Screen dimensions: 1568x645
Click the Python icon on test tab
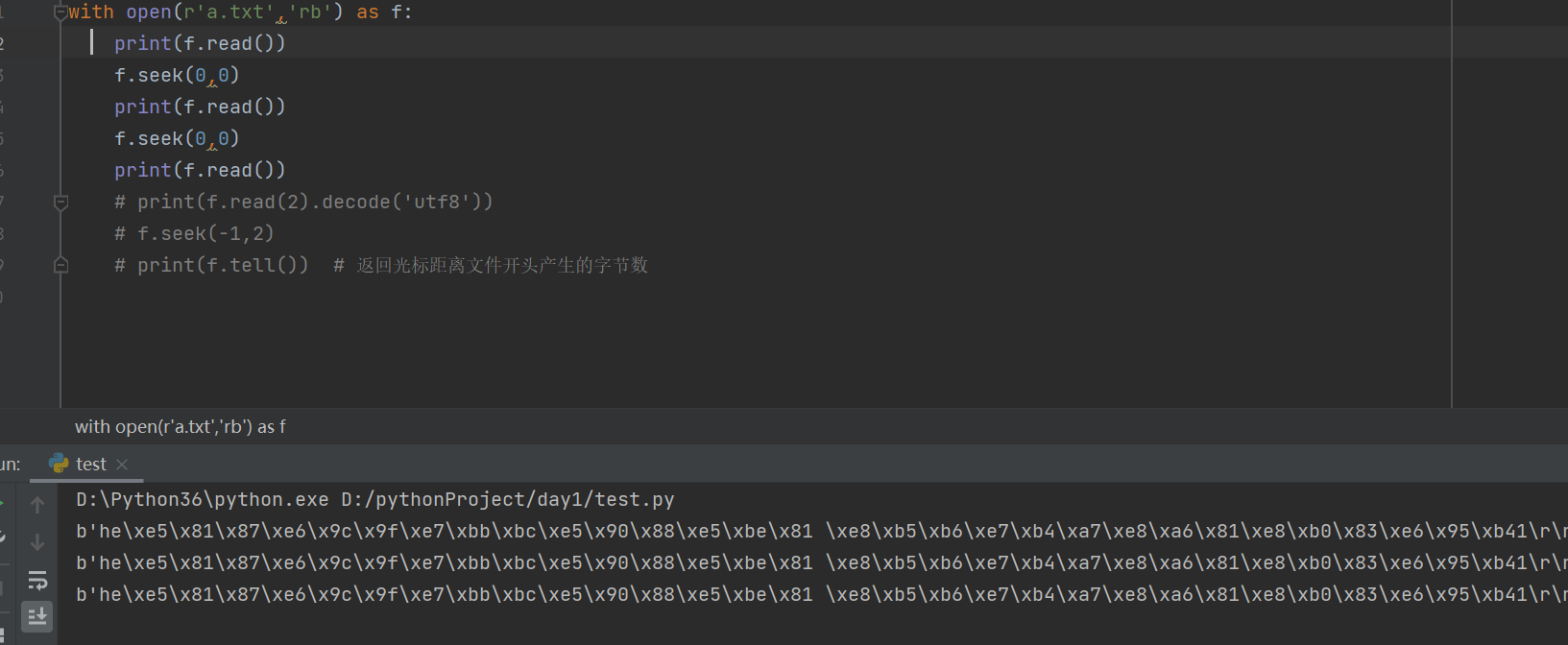(59, 464)
